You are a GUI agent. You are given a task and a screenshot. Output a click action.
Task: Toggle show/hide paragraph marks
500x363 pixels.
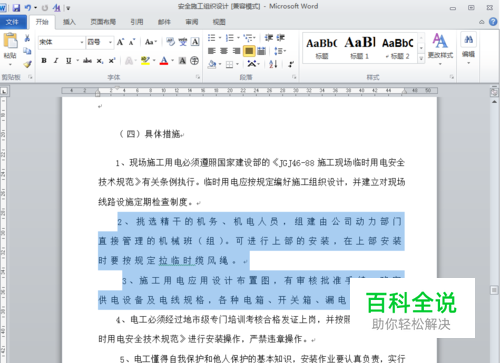pos(291,64)
